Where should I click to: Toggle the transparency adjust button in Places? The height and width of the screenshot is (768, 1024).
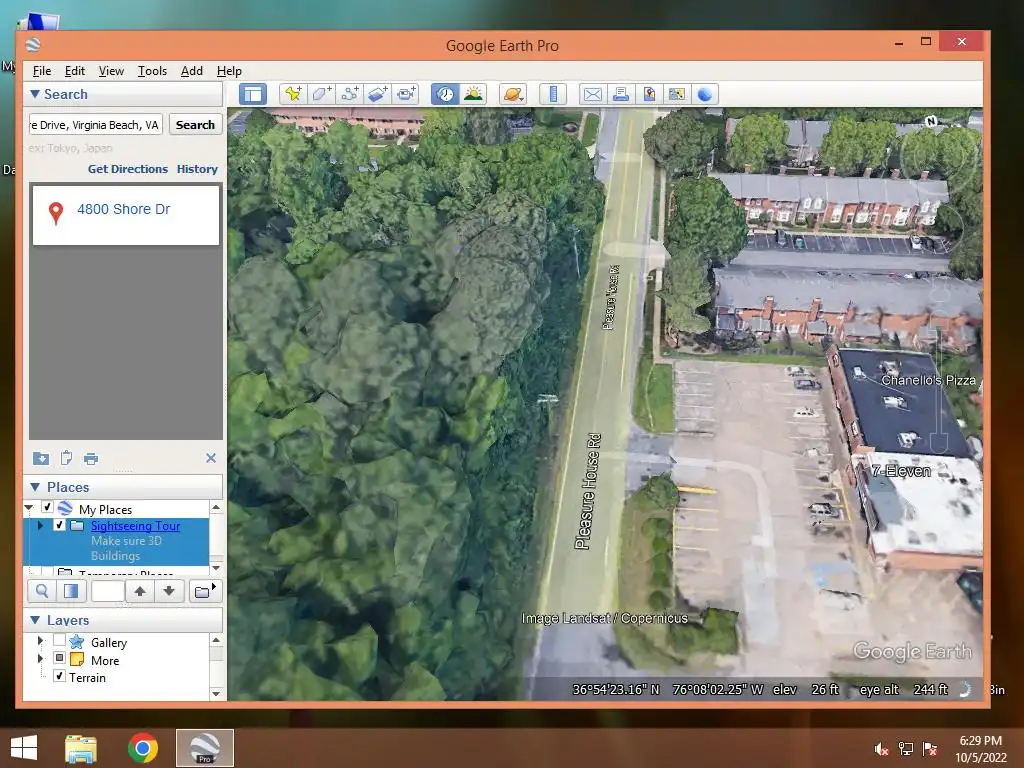point(71,591)
